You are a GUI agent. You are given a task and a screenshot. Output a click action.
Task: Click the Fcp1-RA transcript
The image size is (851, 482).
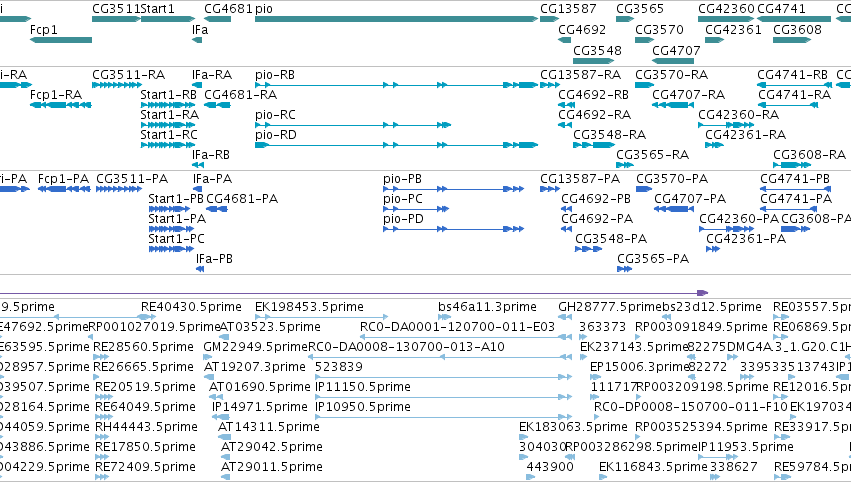coord(61,105)
